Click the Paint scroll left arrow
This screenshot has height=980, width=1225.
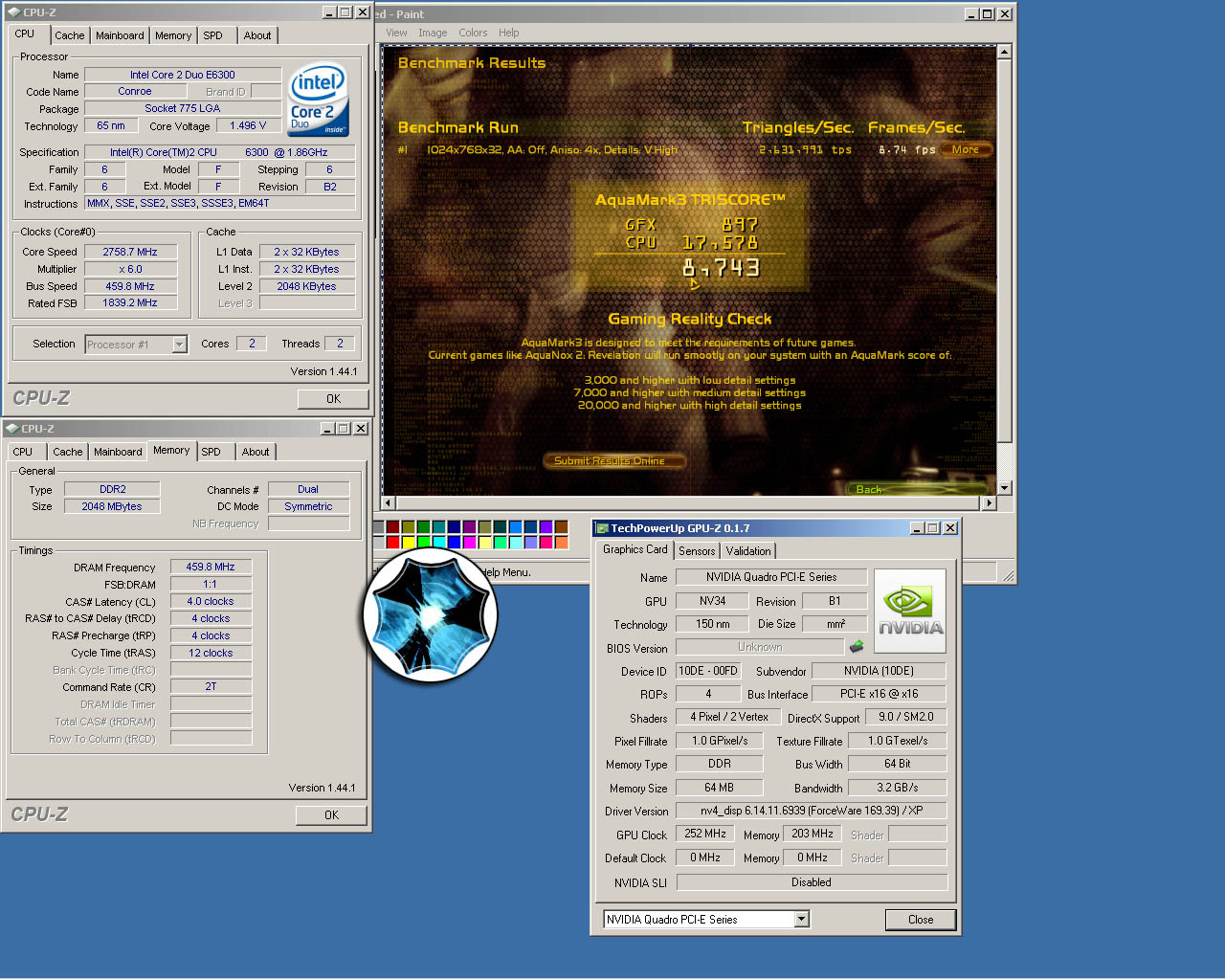click(389, 502)
